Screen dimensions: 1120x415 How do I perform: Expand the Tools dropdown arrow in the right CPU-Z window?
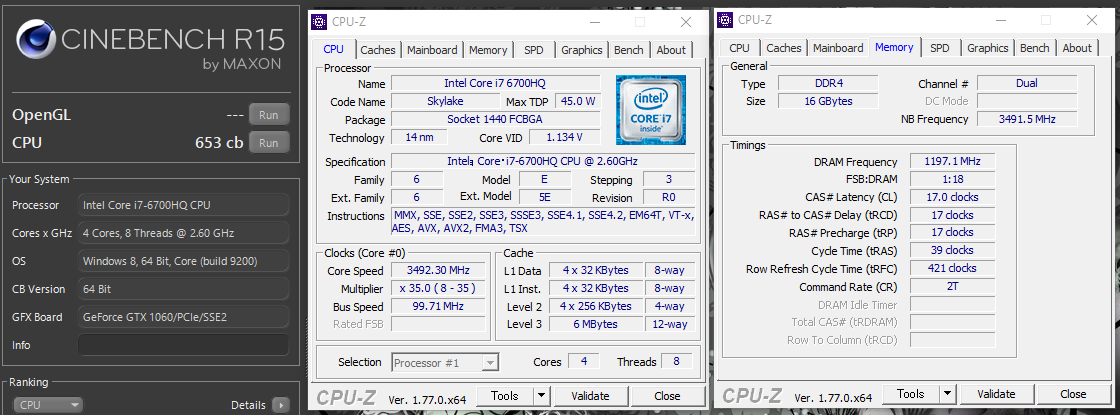coord(945,395)
